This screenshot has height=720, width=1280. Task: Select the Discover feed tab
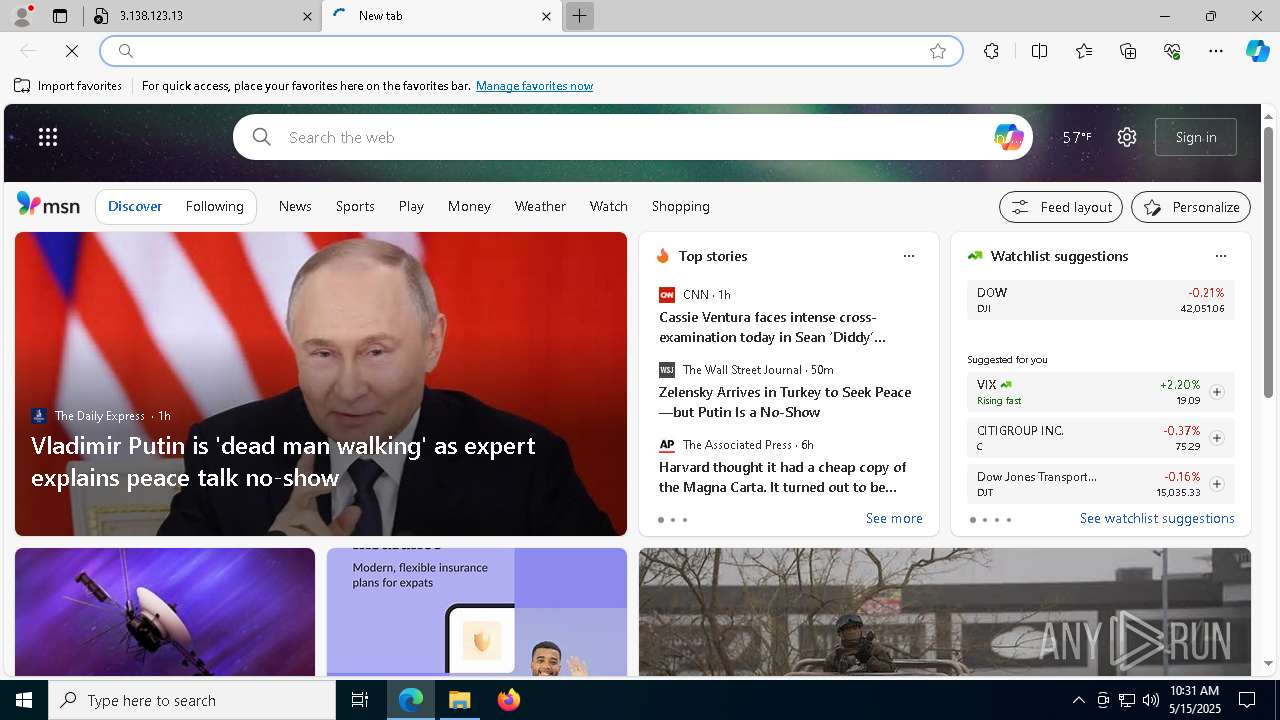(x=135, y=206)
